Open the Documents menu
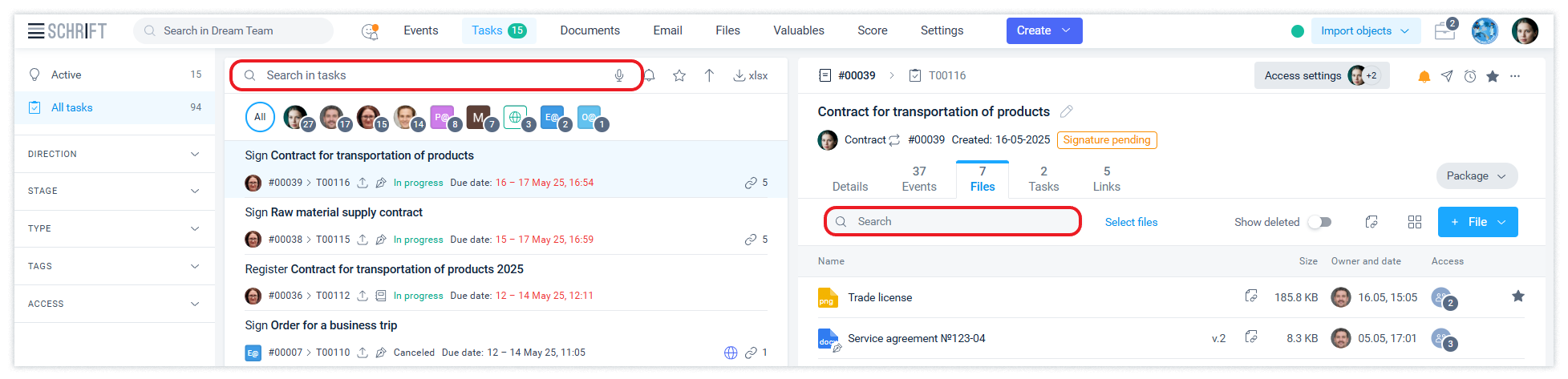Image resolution: width=1568 pixels, height=379 pixels. pyautogui.click(x=590, y=30)
